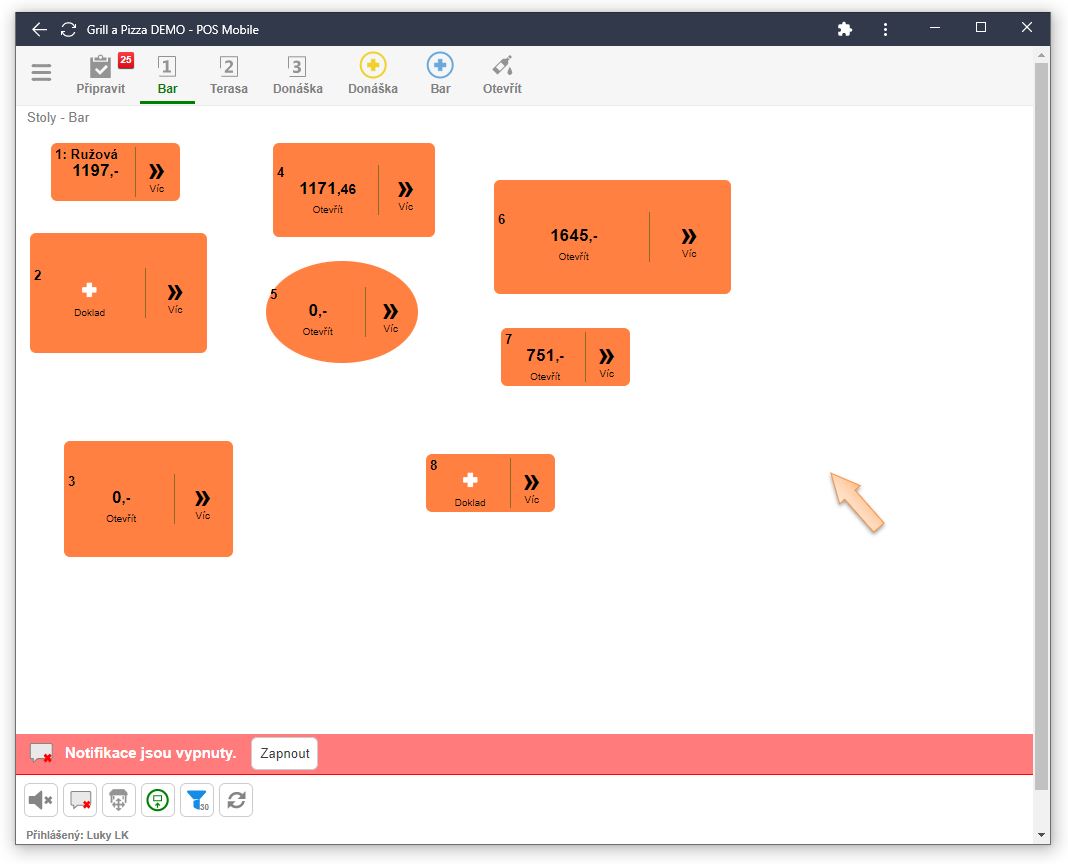Click the table move arrows icon
Screen dimensions: 1068x868
(x=119, y=800)
